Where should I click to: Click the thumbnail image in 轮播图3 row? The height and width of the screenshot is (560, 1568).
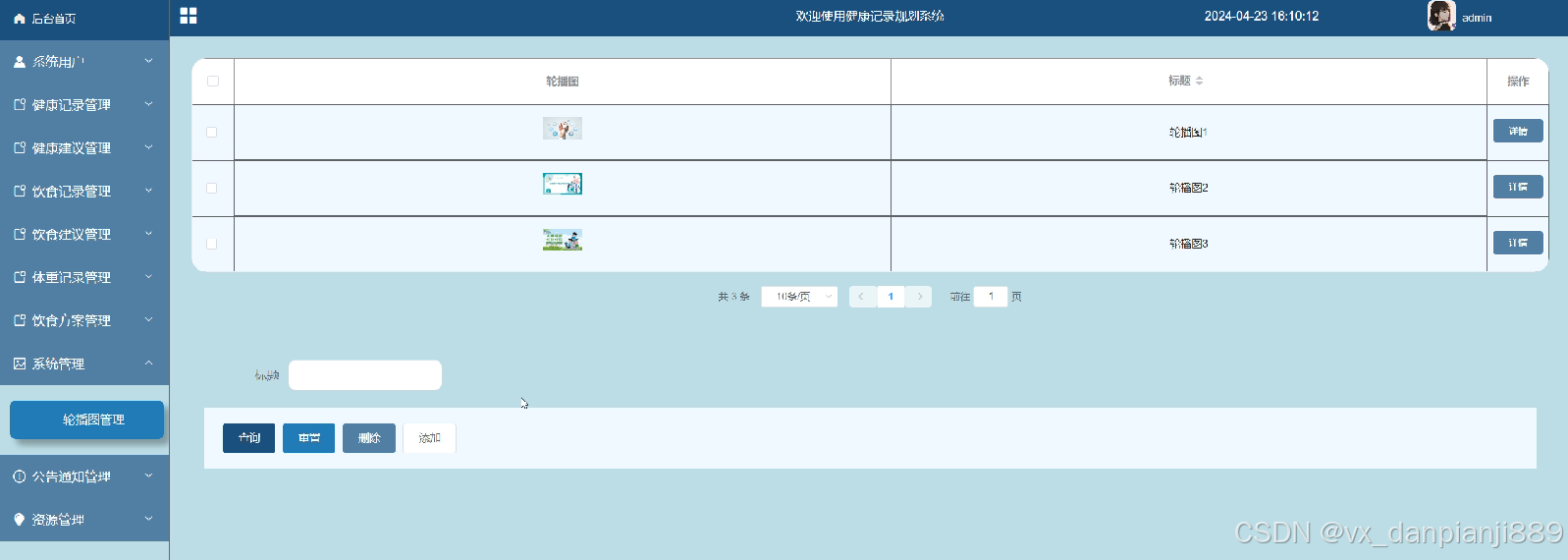(563, 240)
